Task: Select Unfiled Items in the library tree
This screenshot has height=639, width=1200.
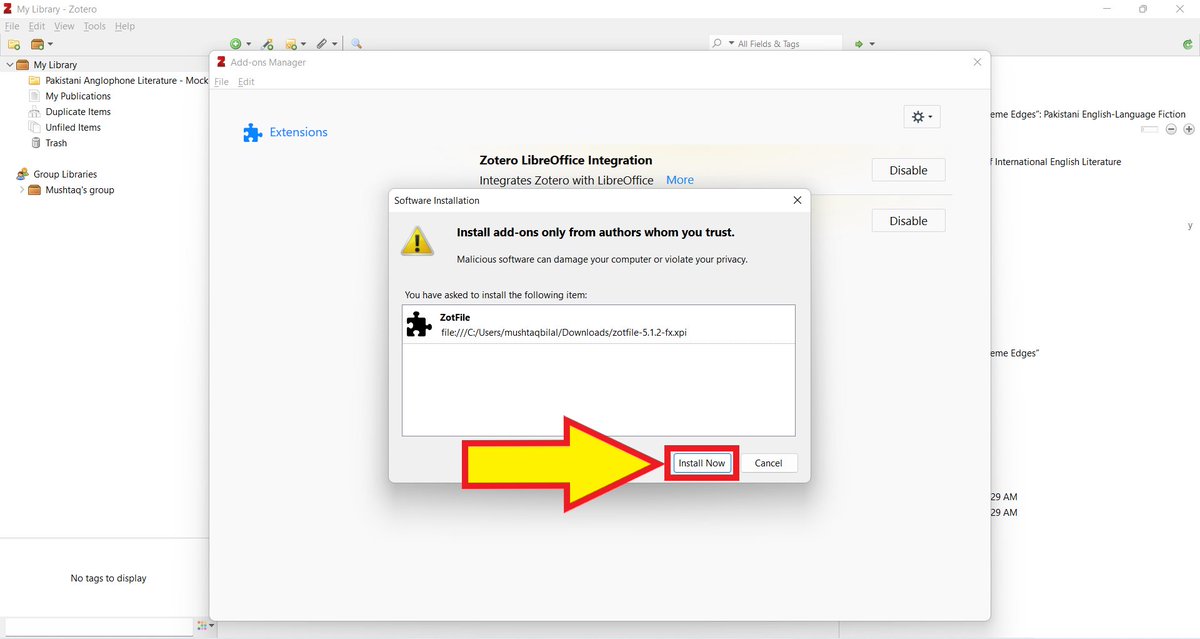Action: pos(73,127)
